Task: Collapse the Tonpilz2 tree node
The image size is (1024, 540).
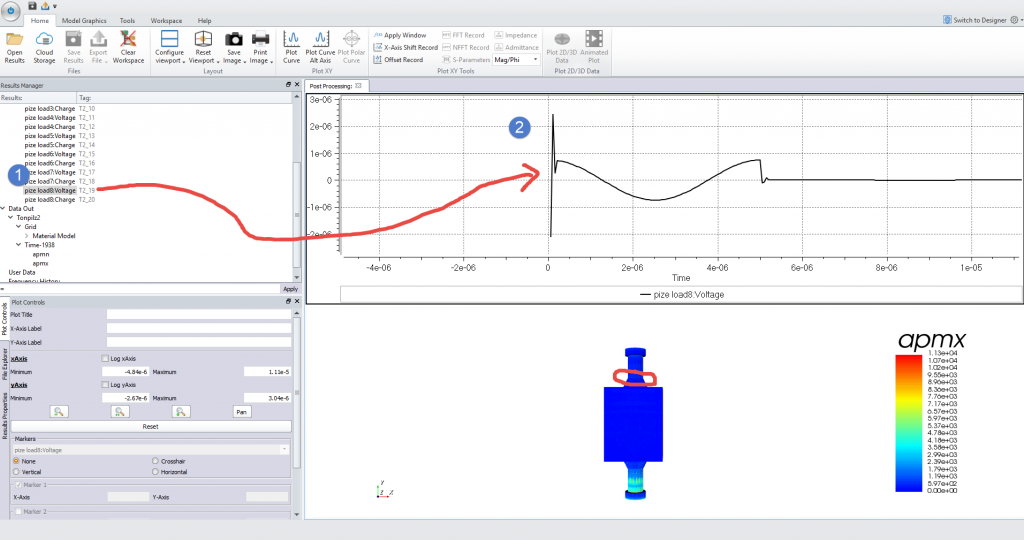Action: coord(10,217)
